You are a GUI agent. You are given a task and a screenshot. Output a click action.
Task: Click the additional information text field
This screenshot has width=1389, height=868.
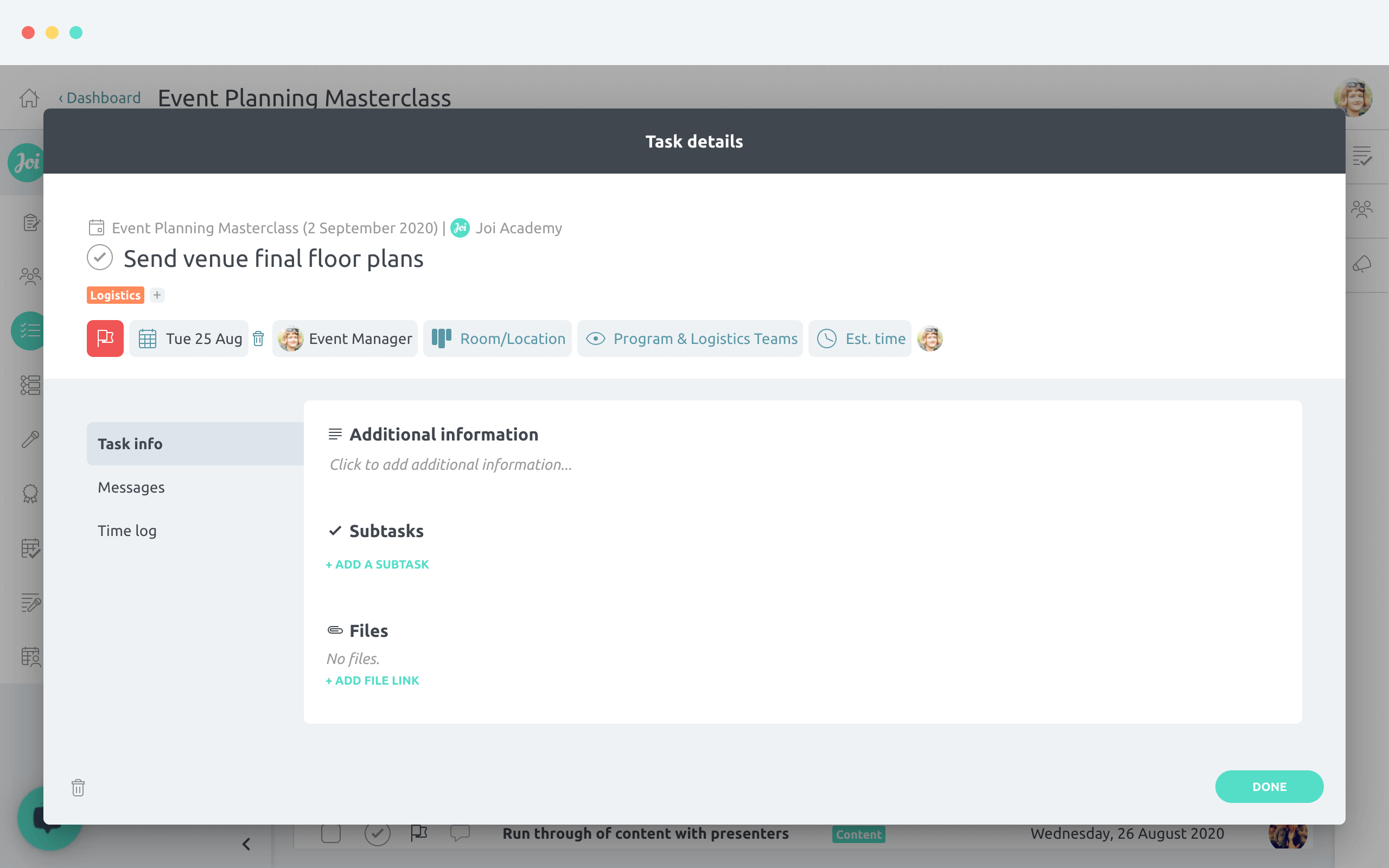[x=450, y=464]
